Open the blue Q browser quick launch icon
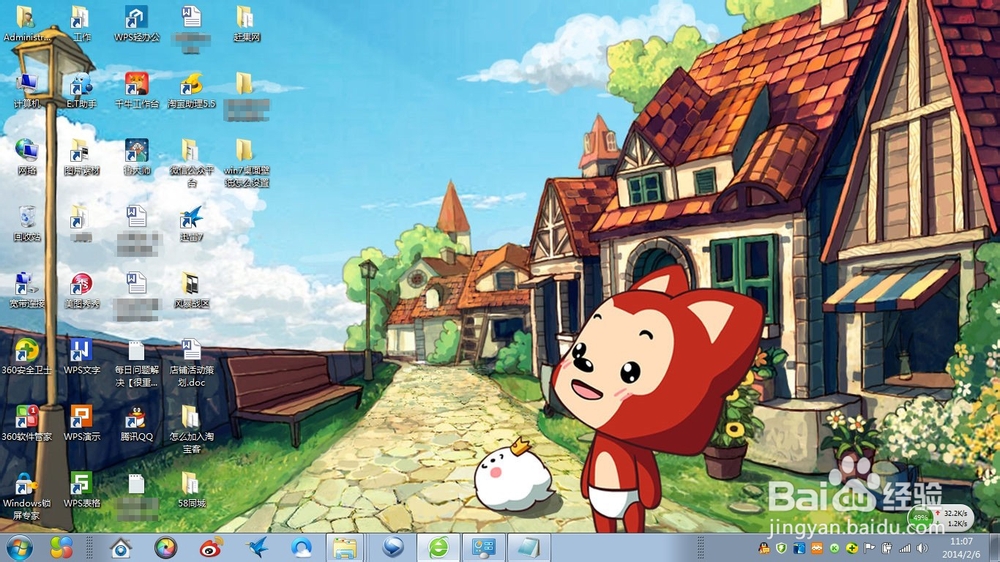 click(x=302, y=548)
